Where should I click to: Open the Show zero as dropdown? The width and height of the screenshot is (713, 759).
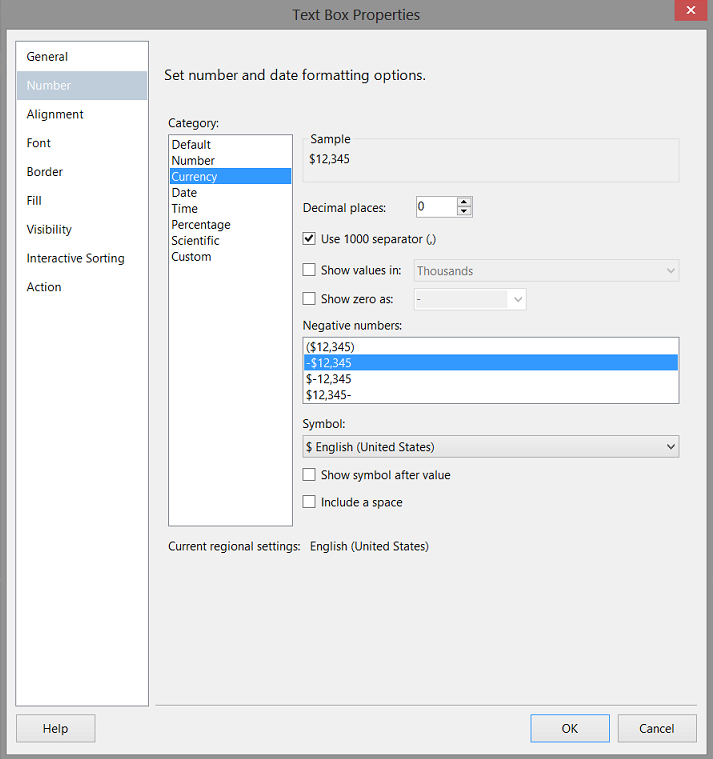pos(517,299)
